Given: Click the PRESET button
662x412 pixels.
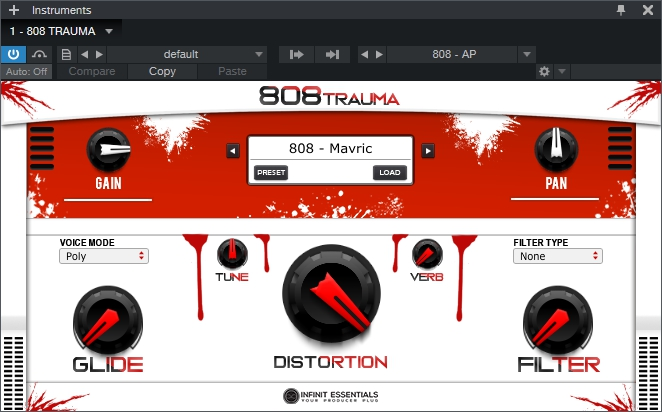Looking at the screenshot, I should (271, 173).
